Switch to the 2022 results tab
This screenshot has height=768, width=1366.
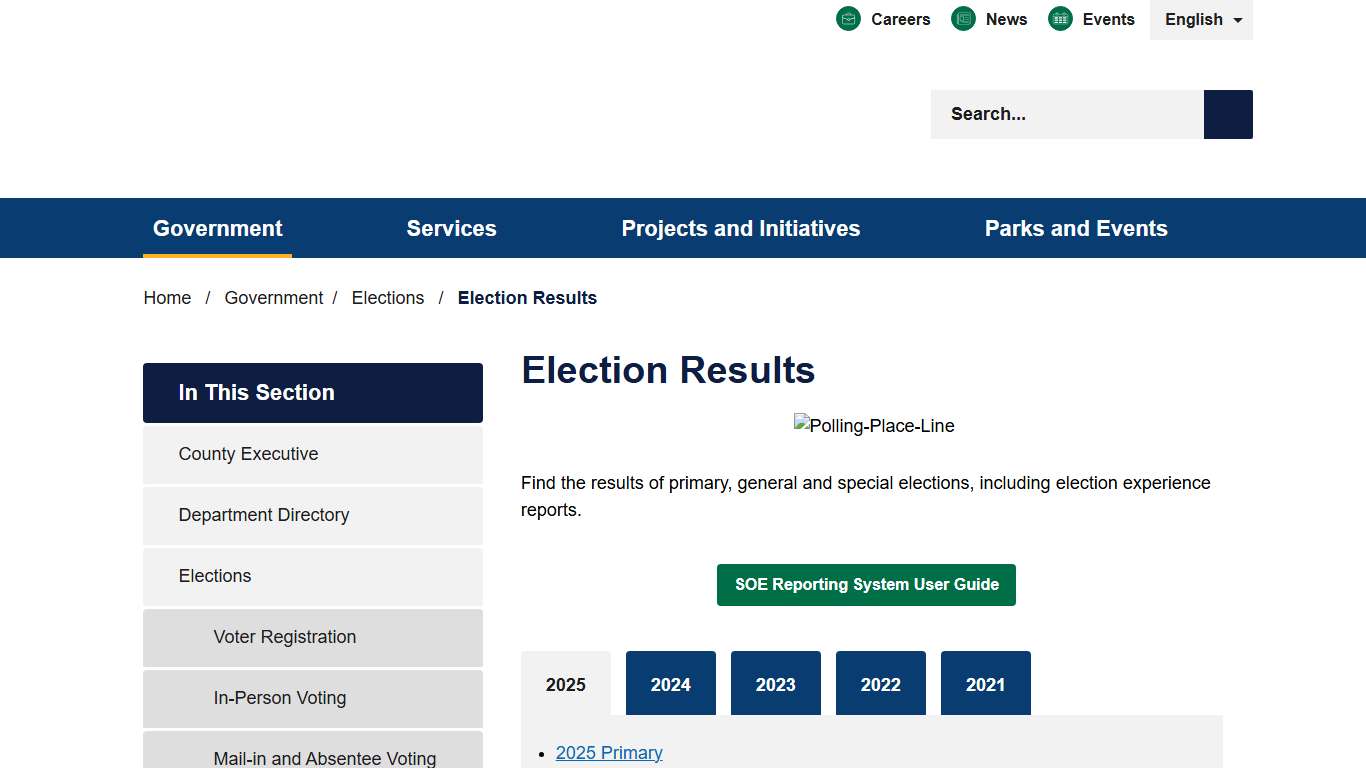(x=880, y=684)
